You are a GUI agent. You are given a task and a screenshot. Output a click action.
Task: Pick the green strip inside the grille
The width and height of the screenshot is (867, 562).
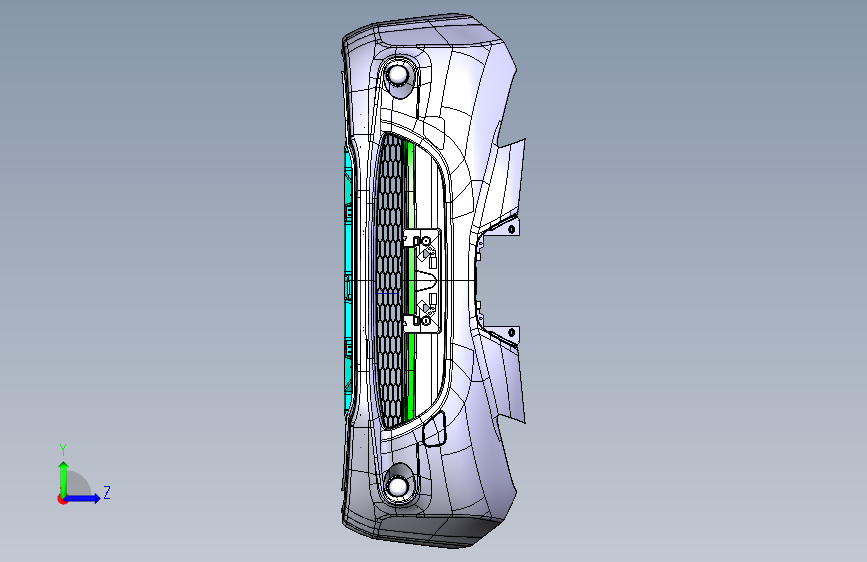point(410,281)
